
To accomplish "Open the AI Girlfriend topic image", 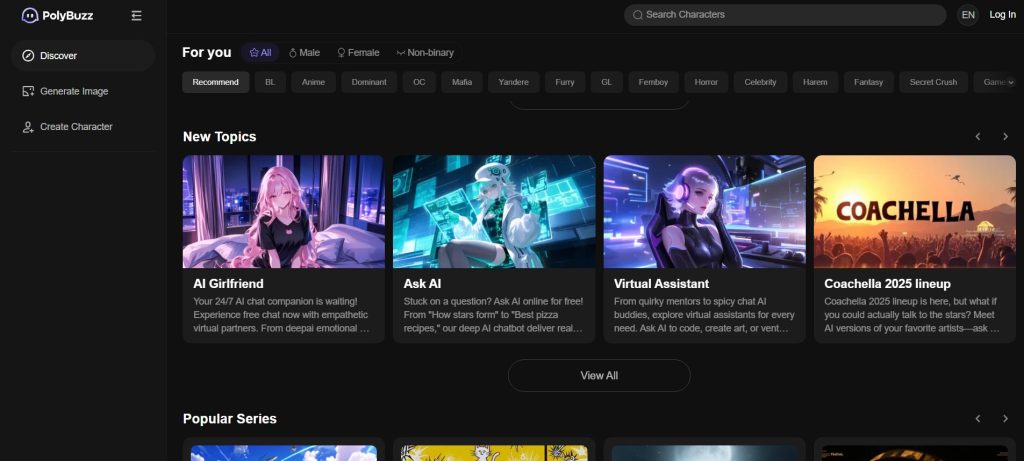I will pyautogui.click(x=283, y=212).
